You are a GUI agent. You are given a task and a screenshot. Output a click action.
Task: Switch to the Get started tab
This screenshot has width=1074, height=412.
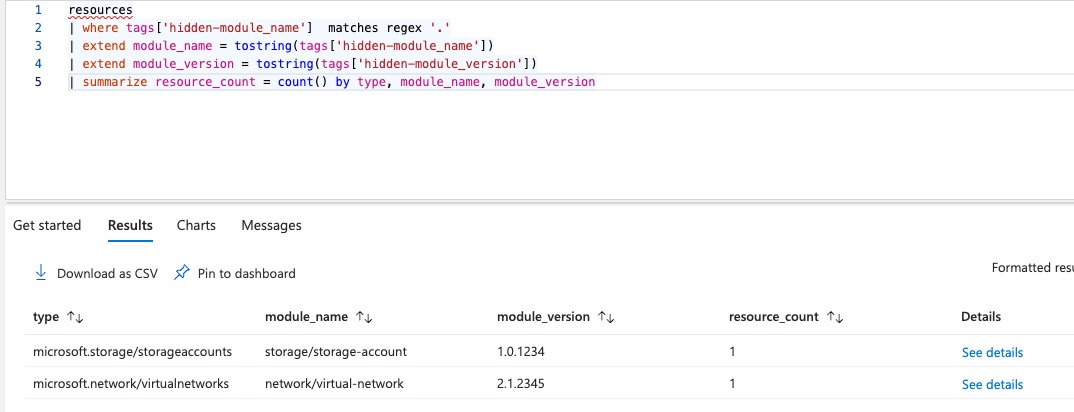pos(47,225)
